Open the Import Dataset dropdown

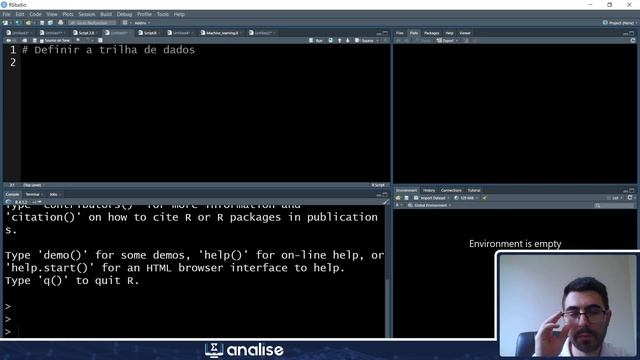click(432, 198)
